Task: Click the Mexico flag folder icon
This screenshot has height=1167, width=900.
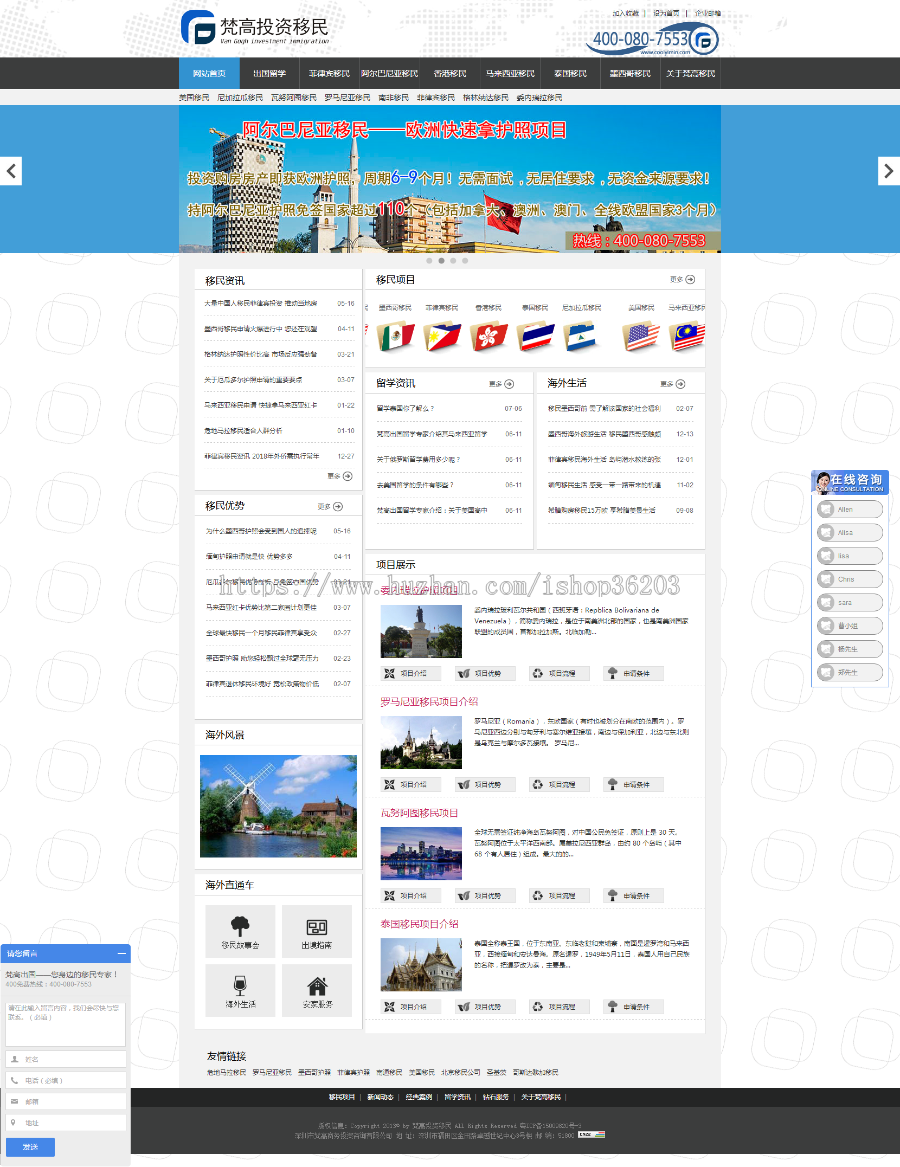Action: click(396, 337)
